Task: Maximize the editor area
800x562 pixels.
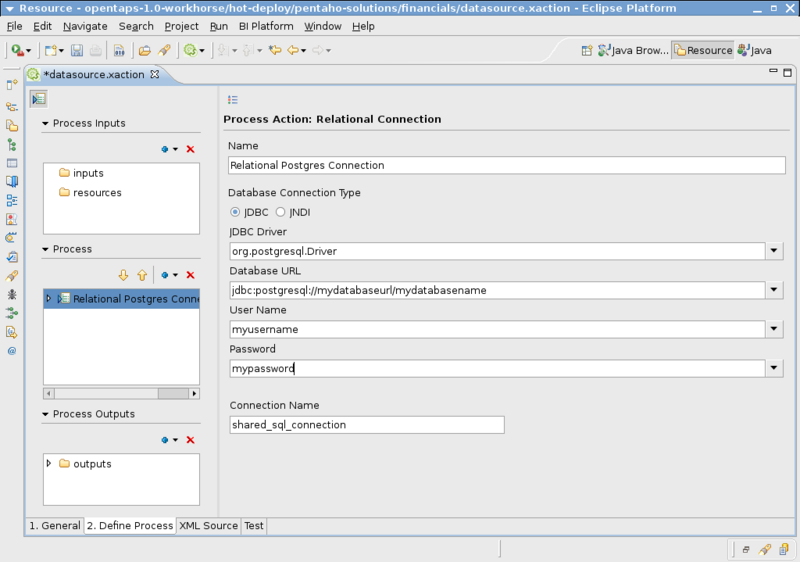Action: tap(787, 73)
